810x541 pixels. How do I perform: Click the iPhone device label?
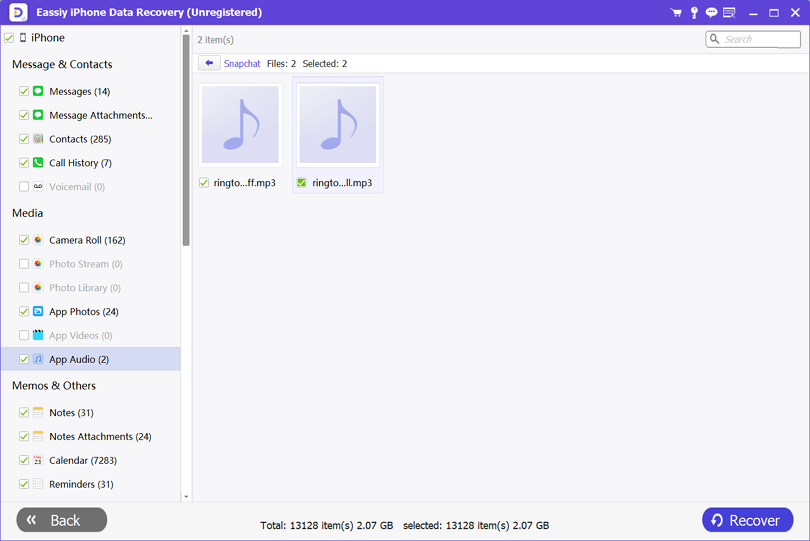(48, 38)
